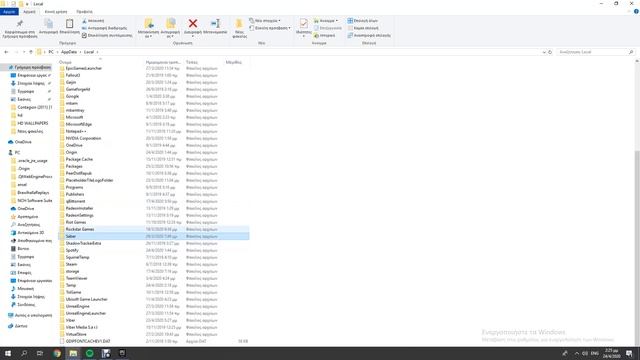This screenshot has width=640, height=360.
Task: Select the TeamViewer folder
Action: pos(76,278)
